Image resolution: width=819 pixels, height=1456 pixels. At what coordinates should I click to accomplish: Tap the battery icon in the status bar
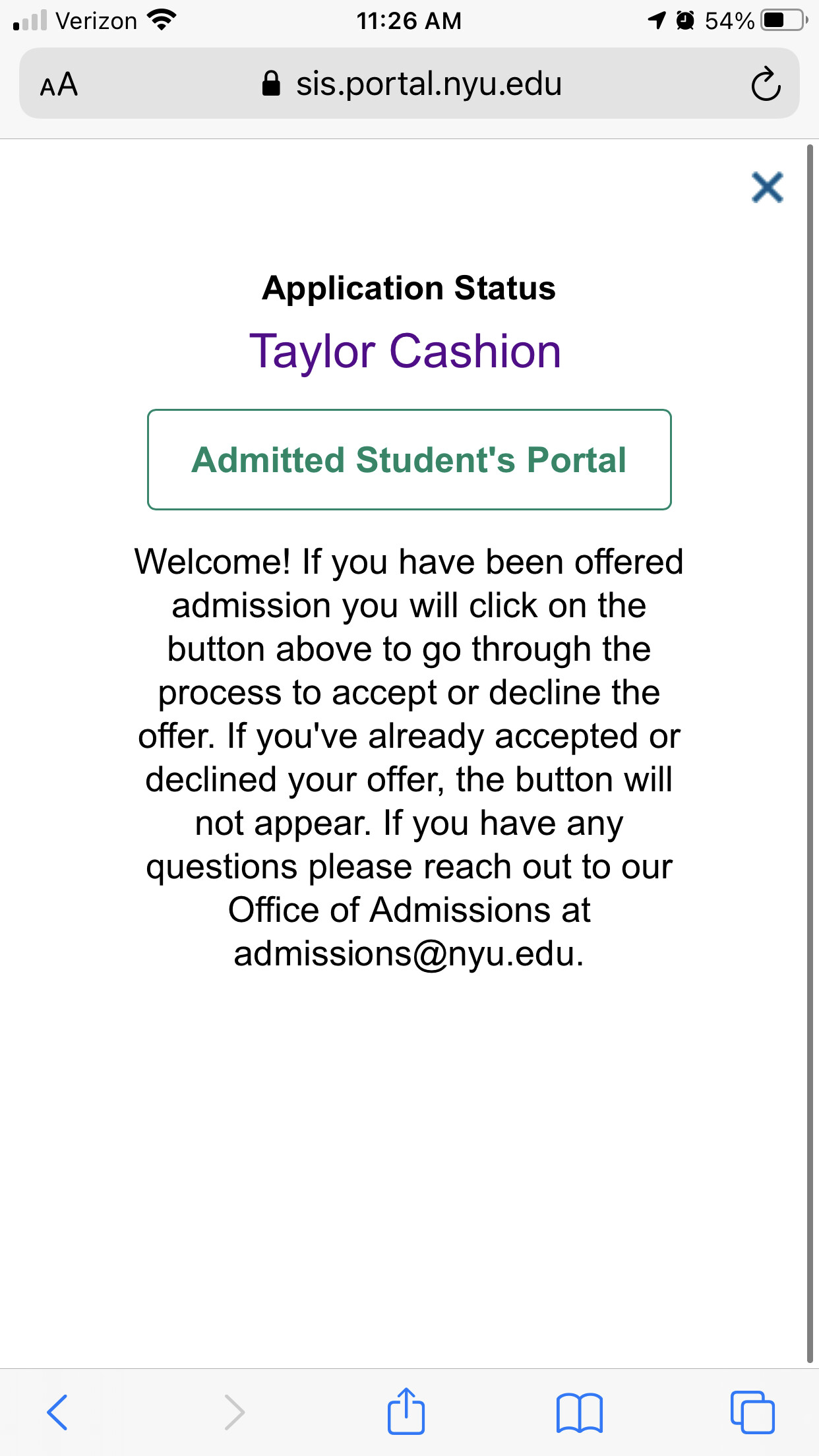783,20
